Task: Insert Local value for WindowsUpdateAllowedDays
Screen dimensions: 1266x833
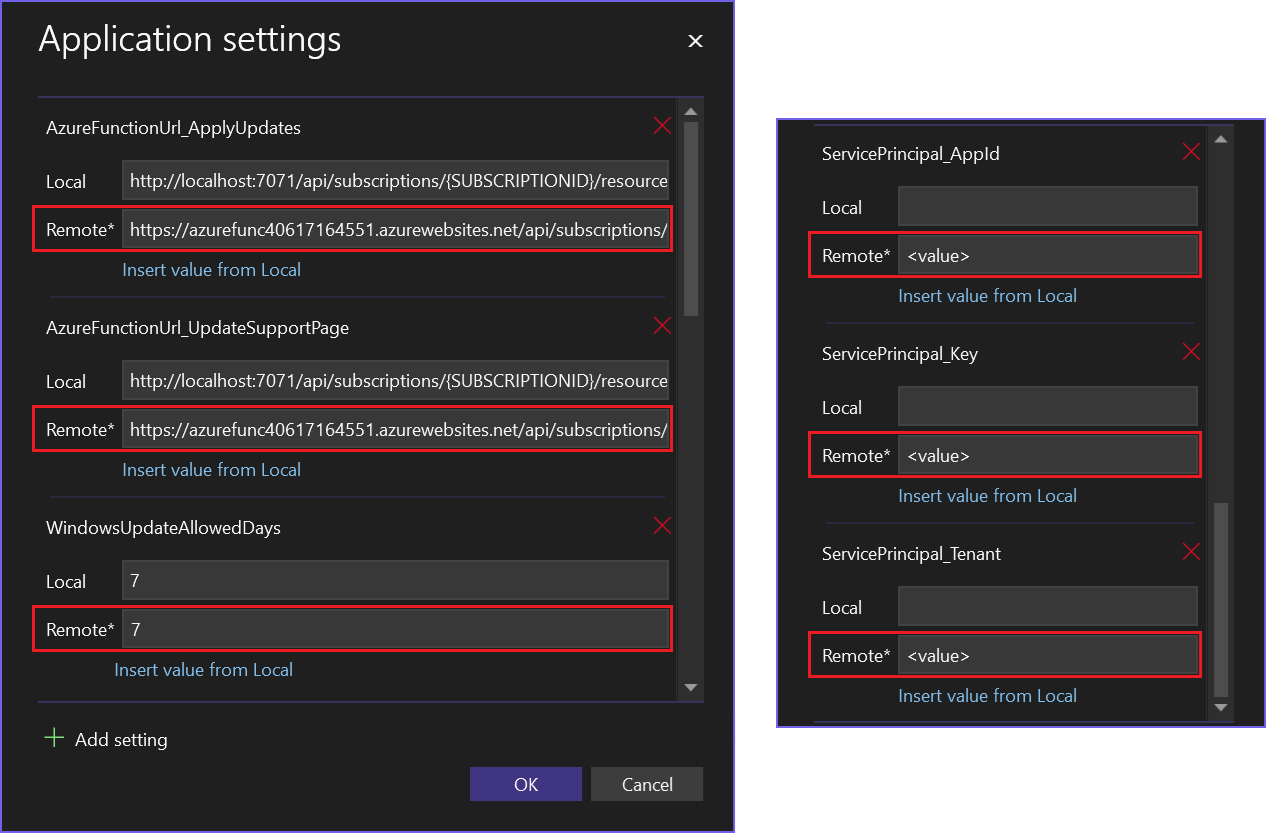Action: tap(203, 670)
